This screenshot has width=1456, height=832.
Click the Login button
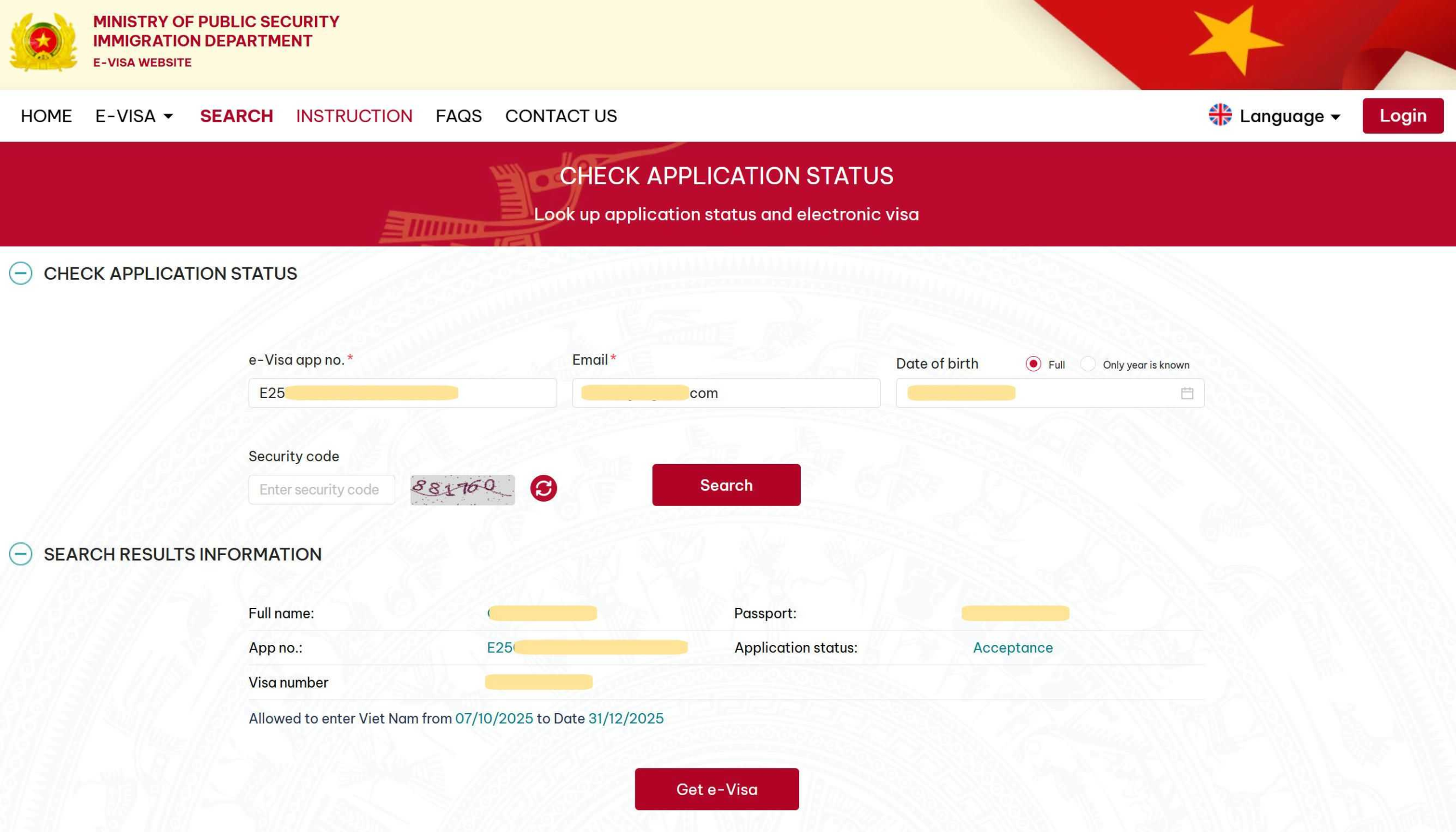pyautogui.click(x=1403, y=115)
